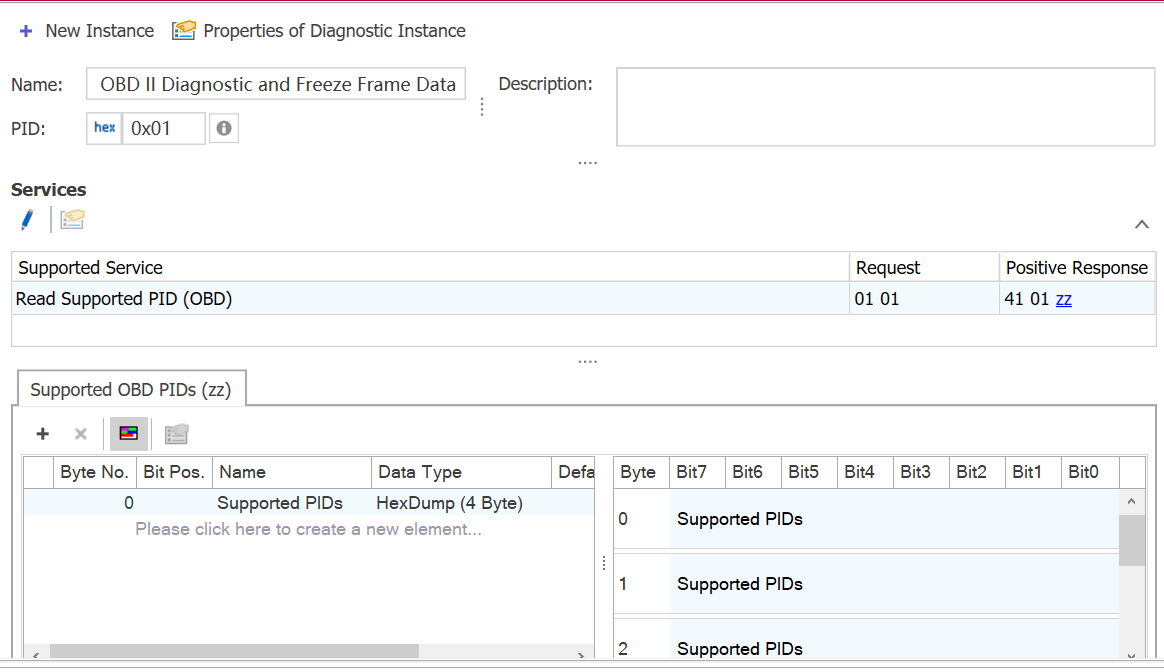Image resolution: width=1164 pixels, height=672 pixels.
Task: Collapse the Services section chevron
Action: [1142, 225]
